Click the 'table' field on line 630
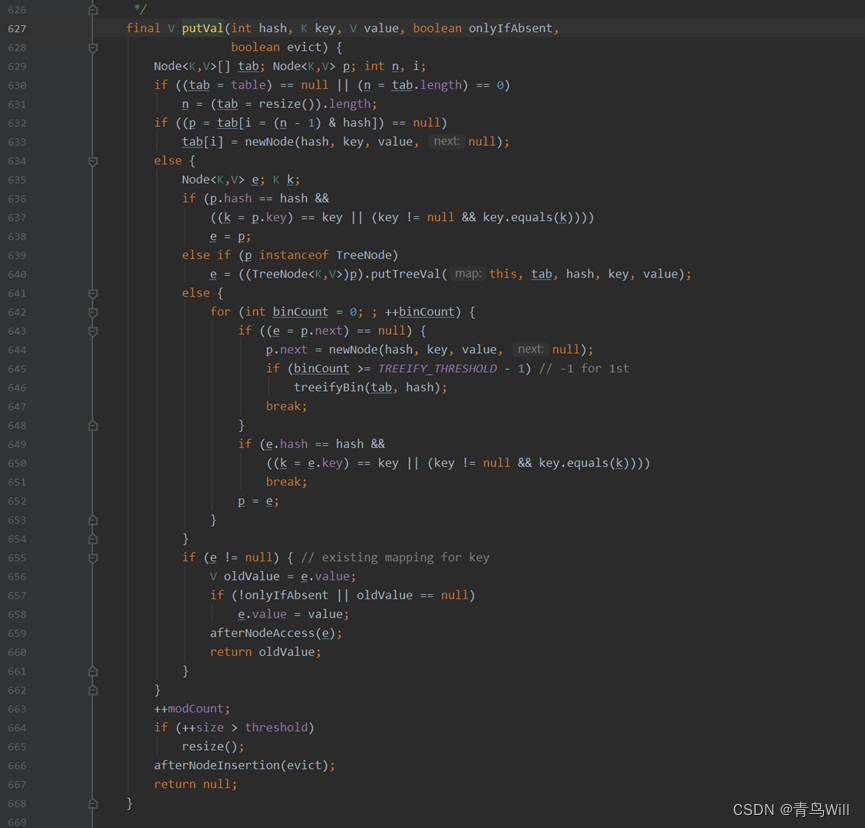The height and width of the screenshot is (828, 865). (x=248, y=85)
